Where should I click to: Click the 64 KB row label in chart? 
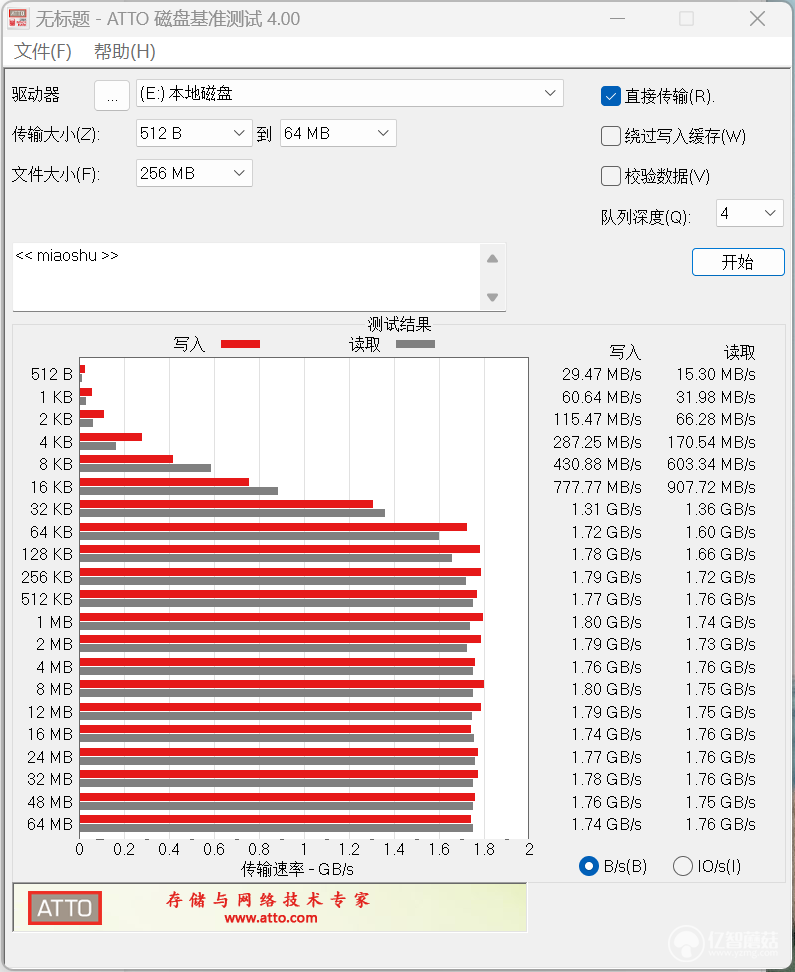[51, 532]
